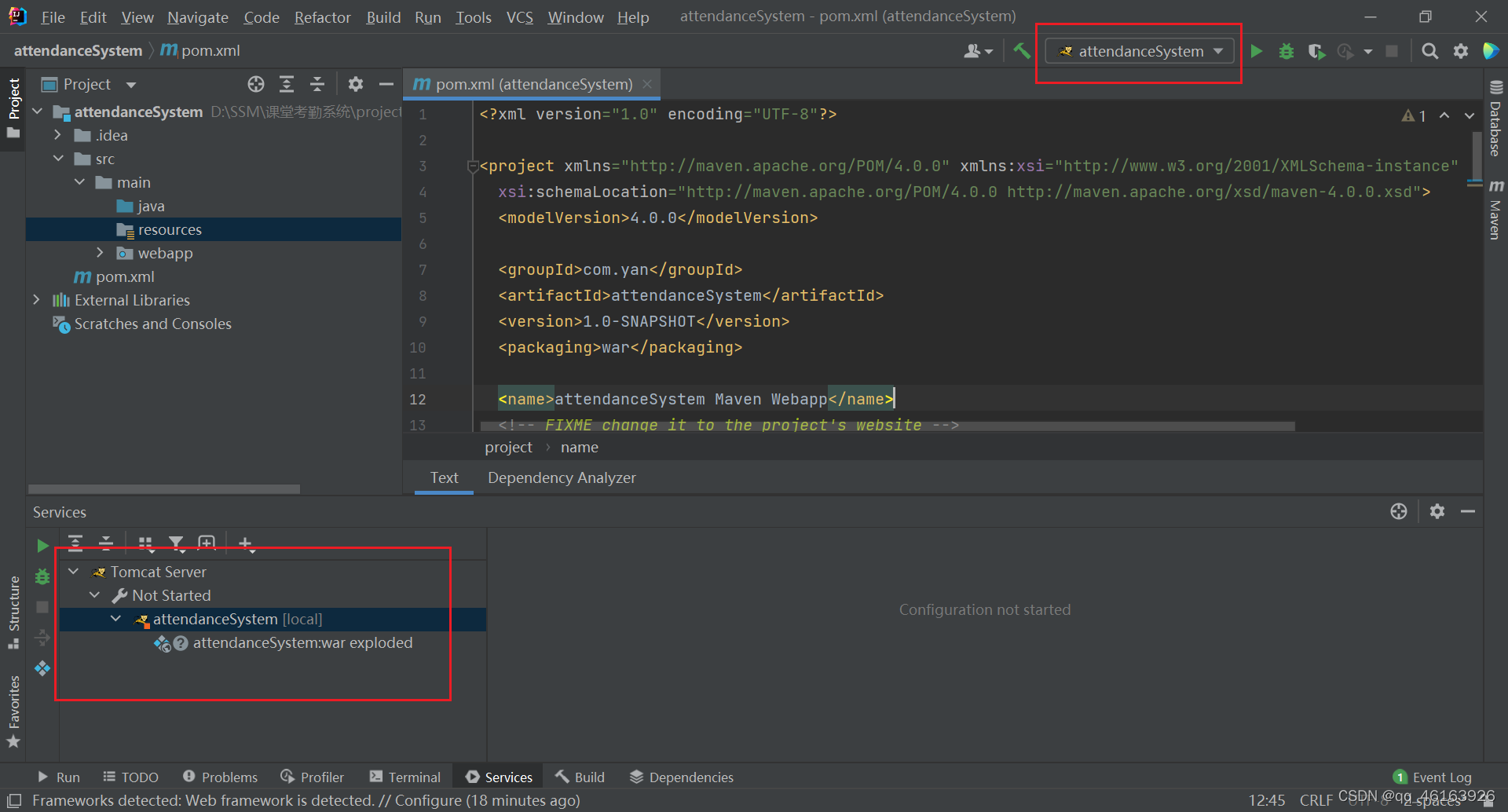Expand External Libraries node
1508x812 pixels.
pyautogui.click(x=36, y=300)
